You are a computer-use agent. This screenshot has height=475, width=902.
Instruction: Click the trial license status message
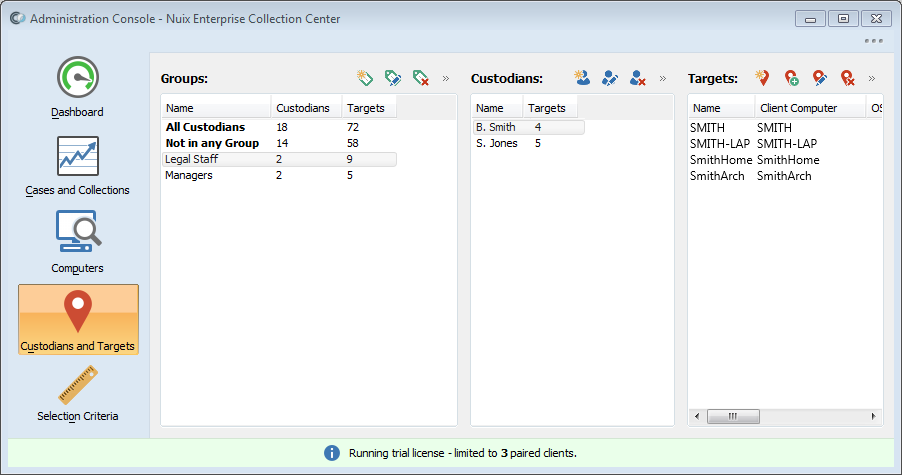[x=463, y=453]
